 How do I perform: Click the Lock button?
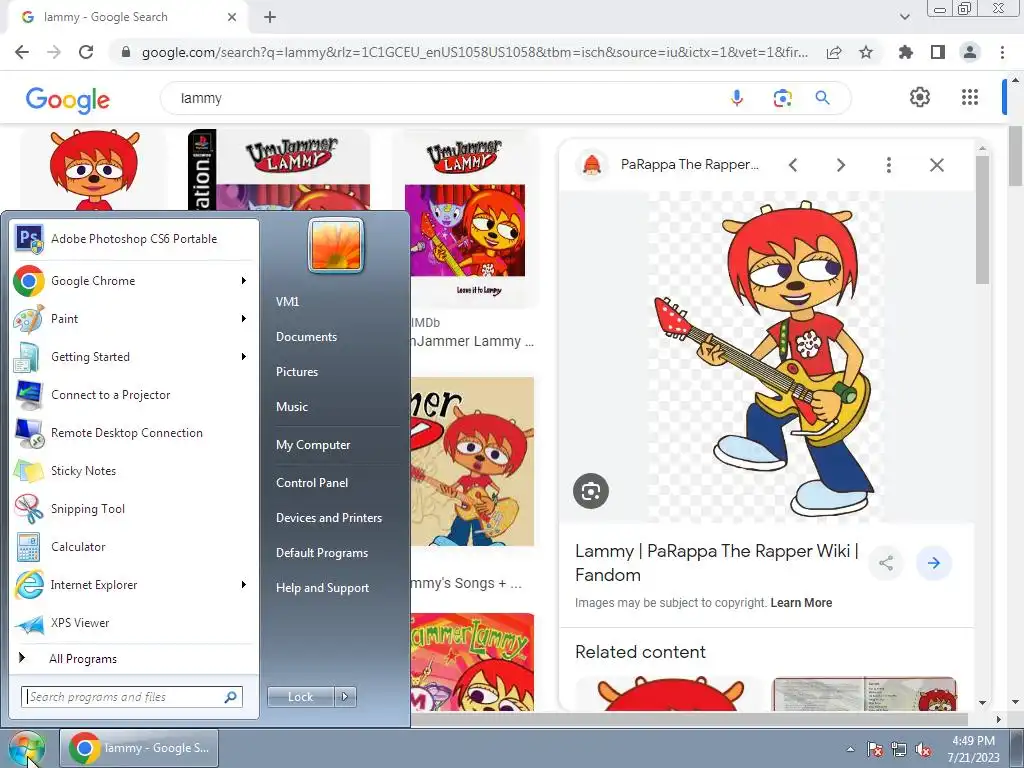(301, 697)
